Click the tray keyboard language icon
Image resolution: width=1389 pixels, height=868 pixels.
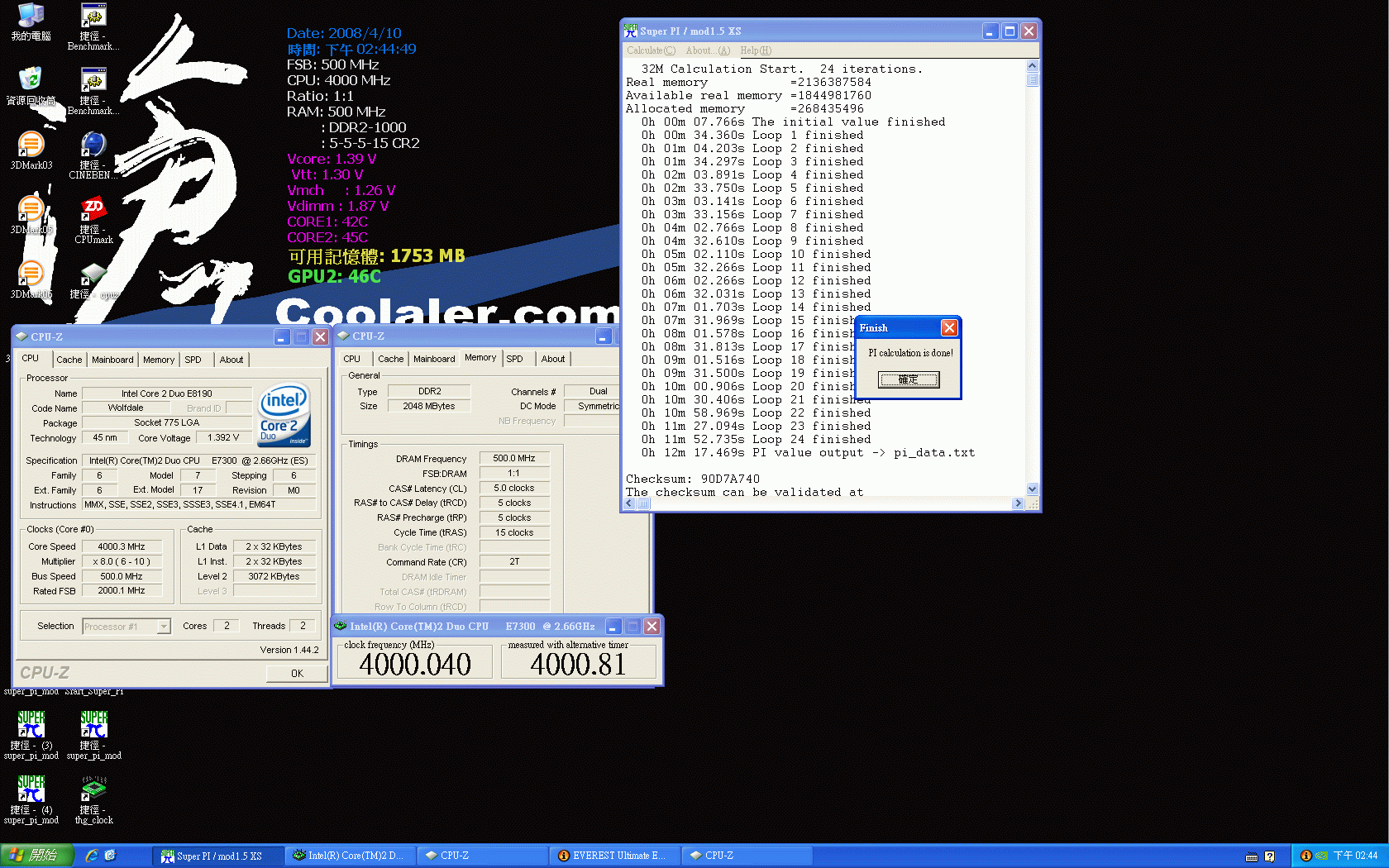(x=1252, y=856)
